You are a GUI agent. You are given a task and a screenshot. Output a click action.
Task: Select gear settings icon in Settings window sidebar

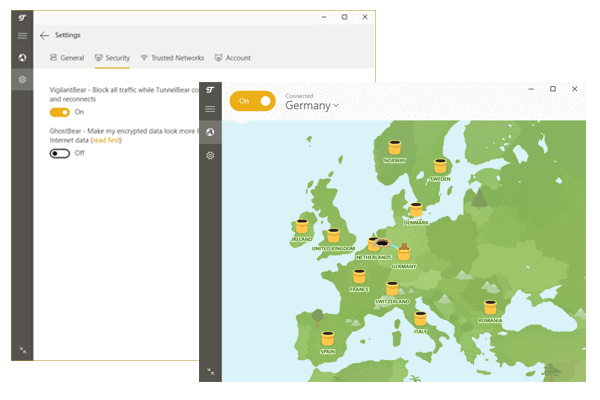point(22,79)
